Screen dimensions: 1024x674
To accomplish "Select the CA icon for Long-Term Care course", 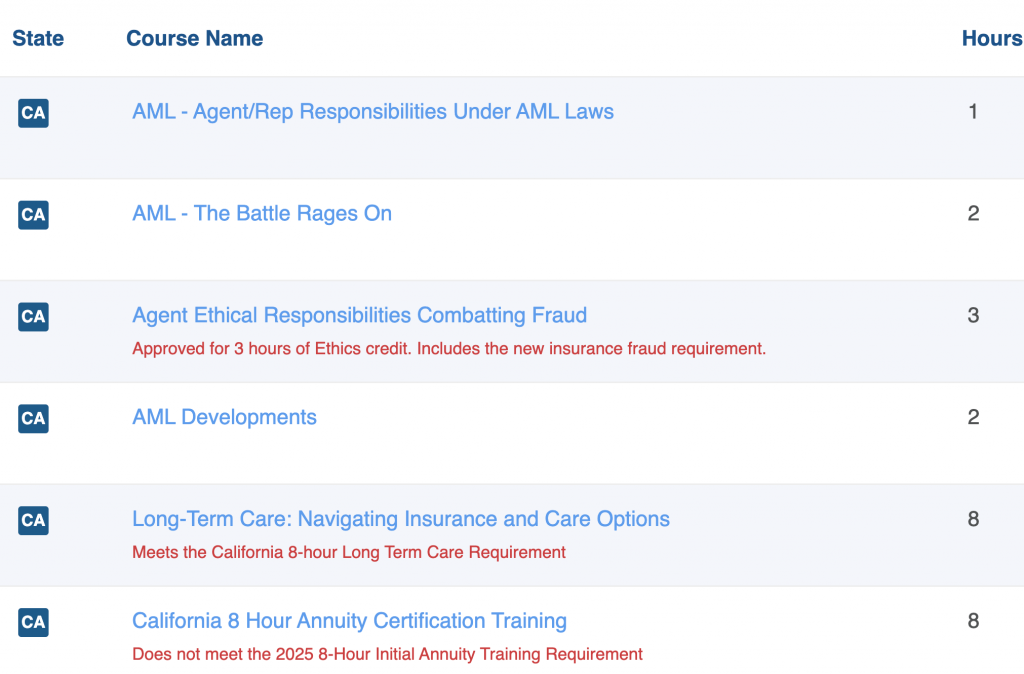I will (x=33, y=521).
